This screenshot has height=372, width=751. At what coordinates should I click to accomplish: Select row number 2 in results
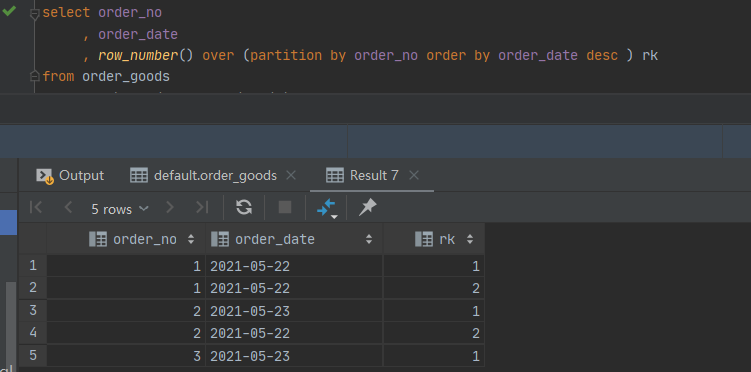pyautogui.click(x=33, y=288)
